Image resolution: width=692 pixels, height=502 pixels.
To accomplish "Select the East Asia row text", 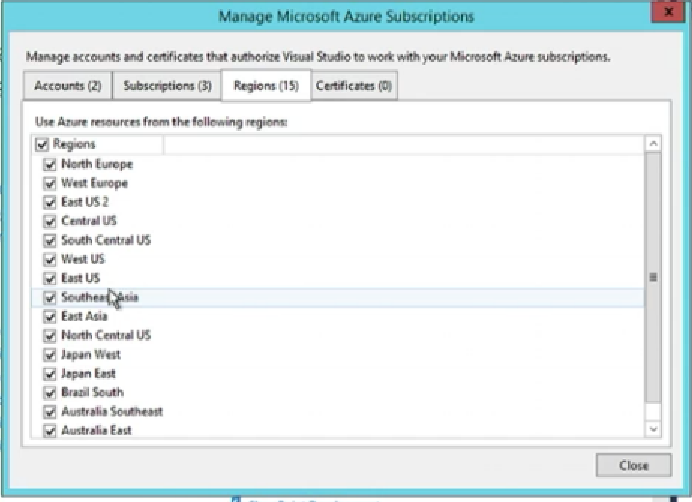I will point(84,317).
